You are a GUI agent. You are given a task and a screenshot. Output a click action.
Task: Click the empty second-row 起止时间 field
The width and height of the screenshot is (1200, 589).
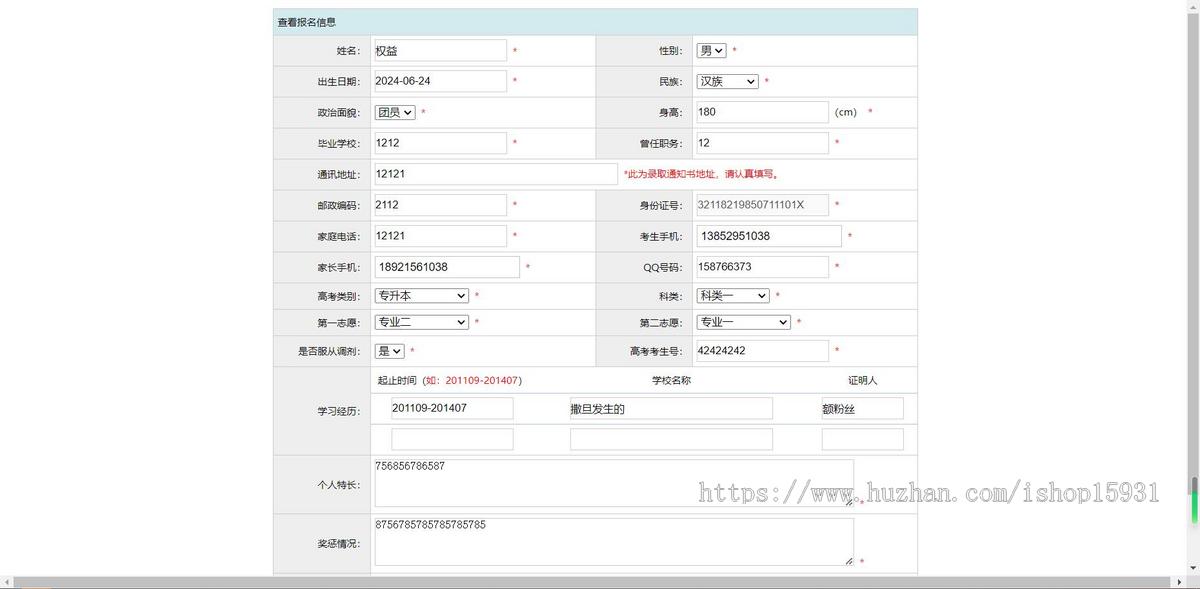pyautogui.click(x=452, y=440)
